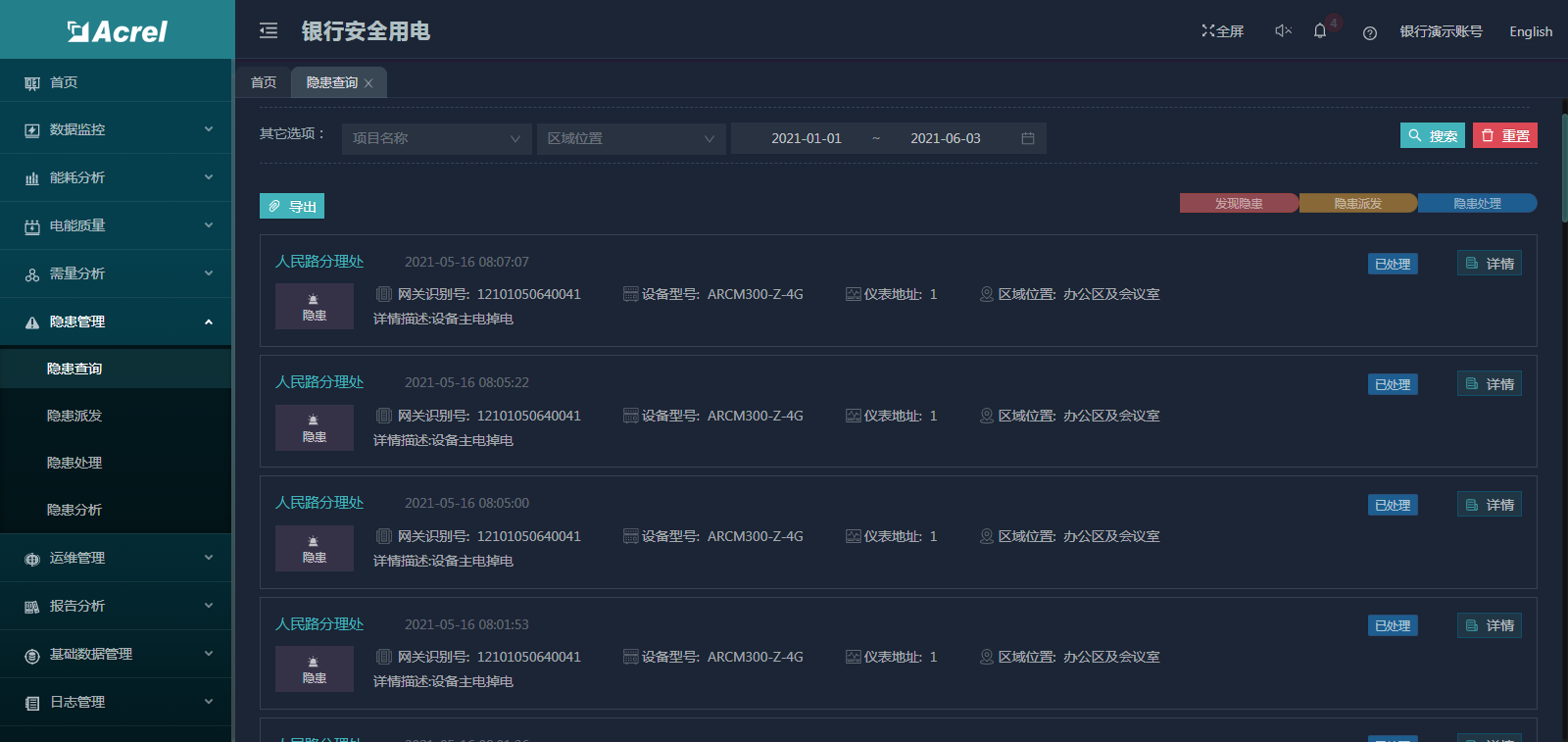Click the 隐患管理 warning icon
1568x742 pixels.
pos(32,322)
